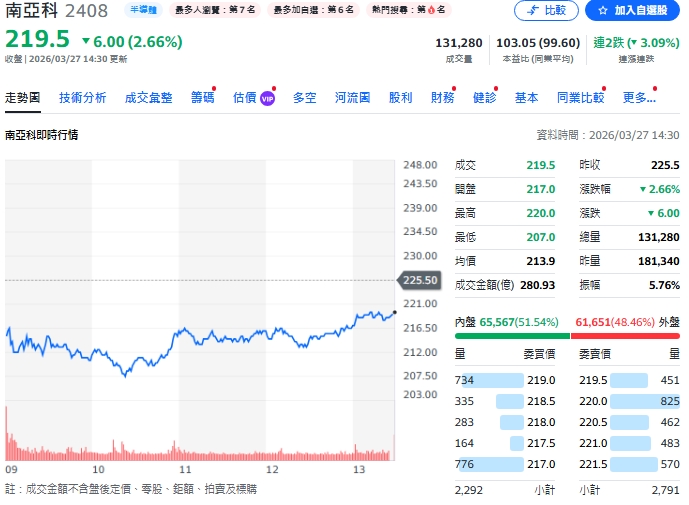Click 內盤 65,567 (51.54%) figure
The width and height of the screenshot is (689, 505).
pyautogui.click(x=519, y=322)
